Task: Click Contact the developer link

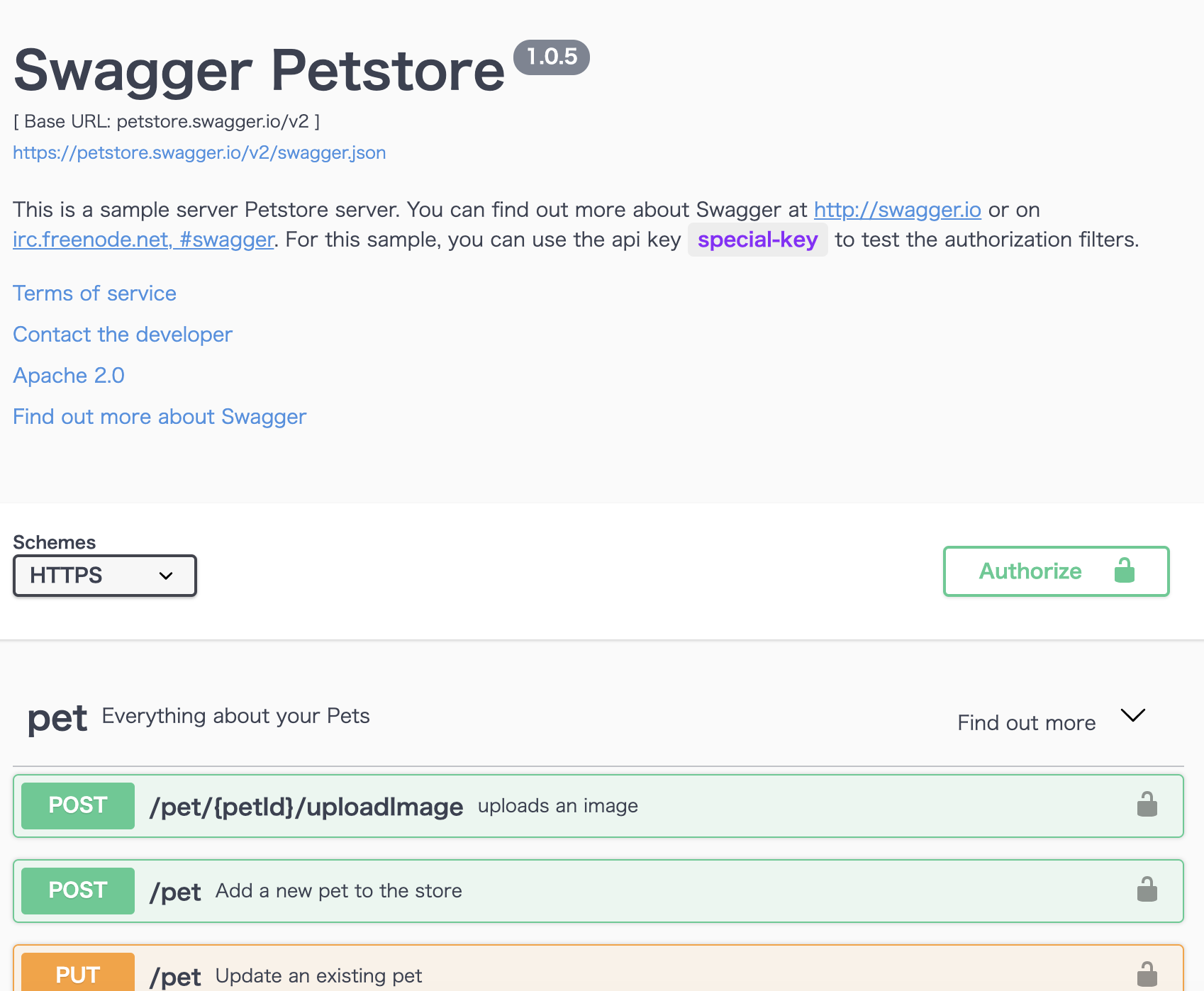Action: [x=123, y=335]
